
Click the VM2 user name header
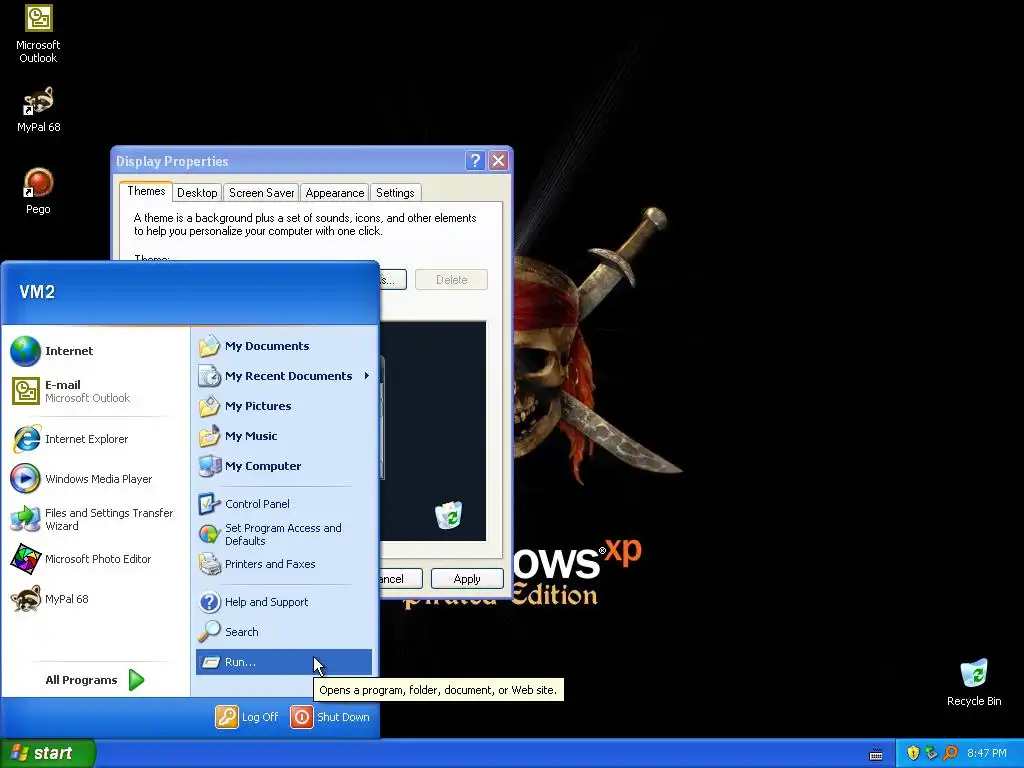pos(37,292)
